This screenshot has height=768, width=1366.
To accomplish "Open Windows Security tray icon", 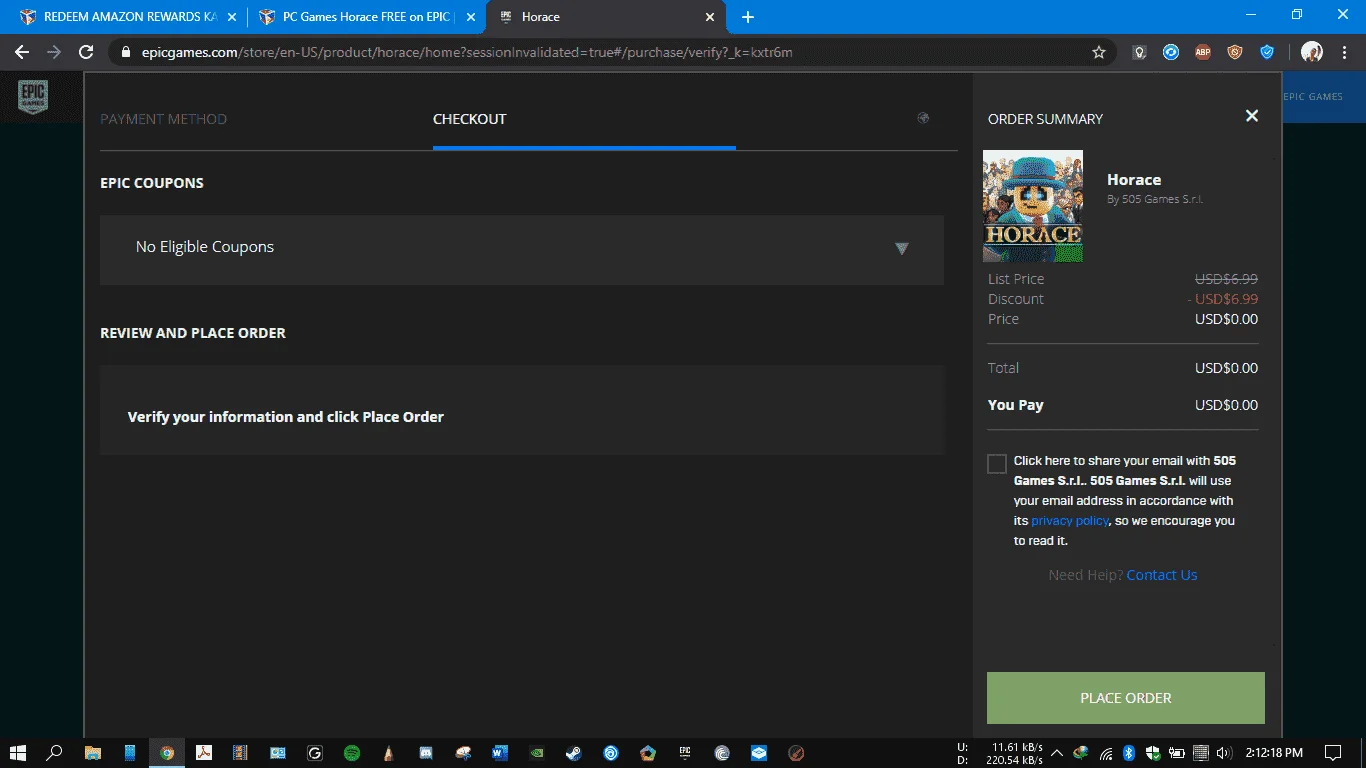I will [x=1152, y=753].
